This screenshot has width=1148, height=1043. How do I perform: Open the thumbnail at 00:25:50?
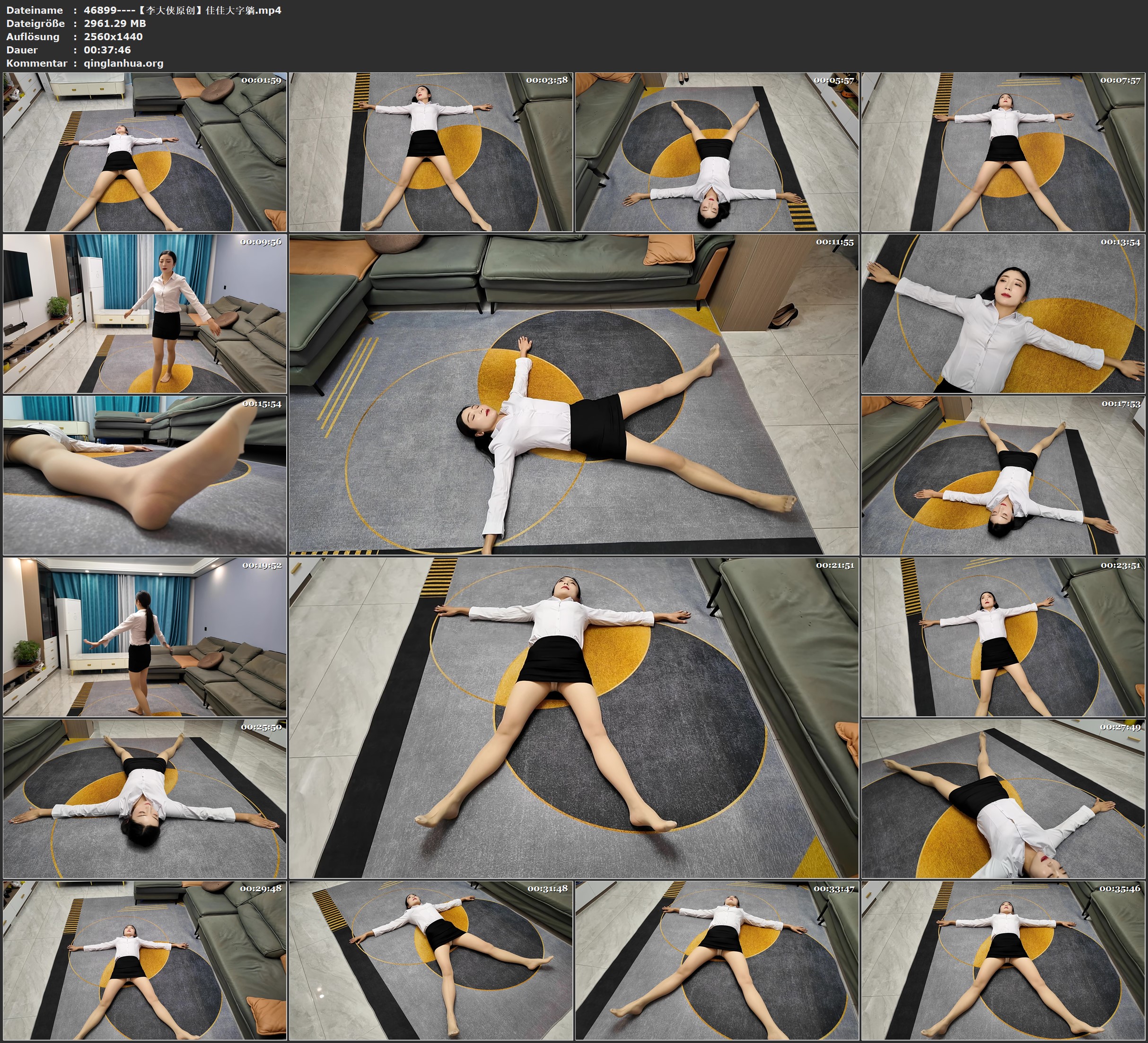click(145, 799)
